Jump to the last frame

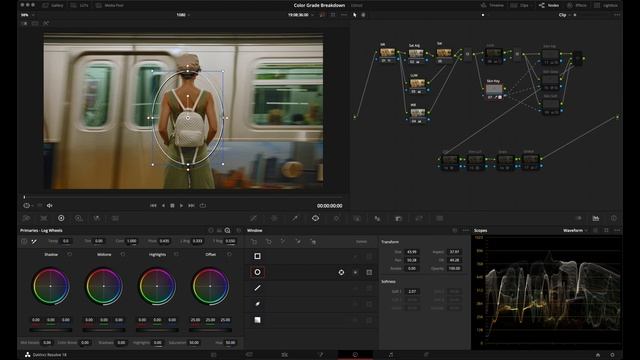pos(191,206)
